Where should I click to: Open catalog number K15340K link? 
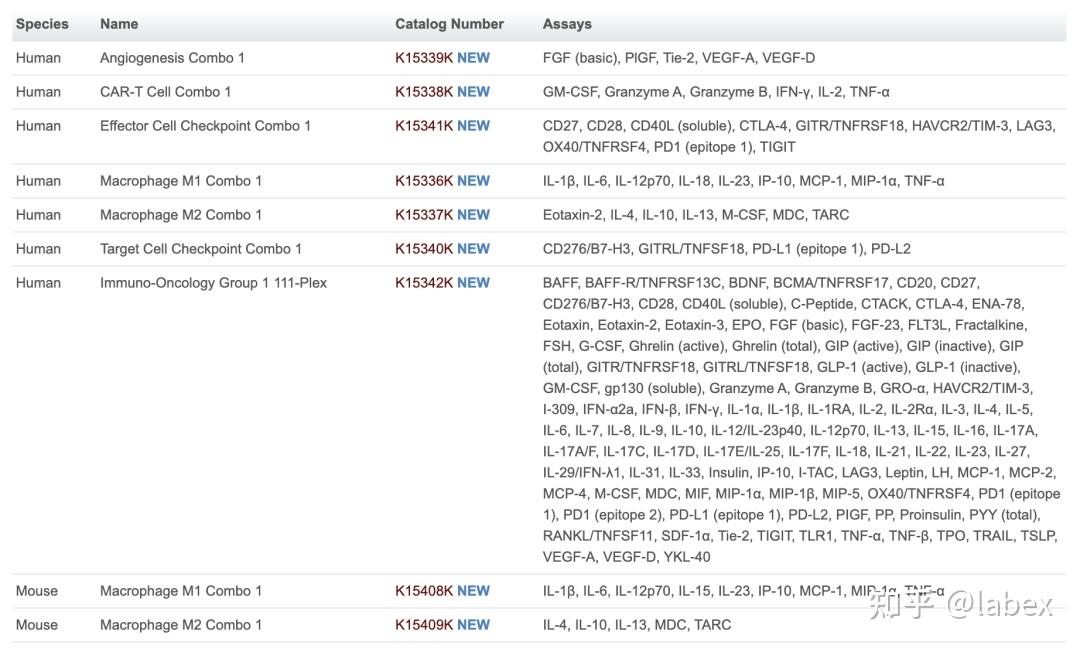coord(424,249)
